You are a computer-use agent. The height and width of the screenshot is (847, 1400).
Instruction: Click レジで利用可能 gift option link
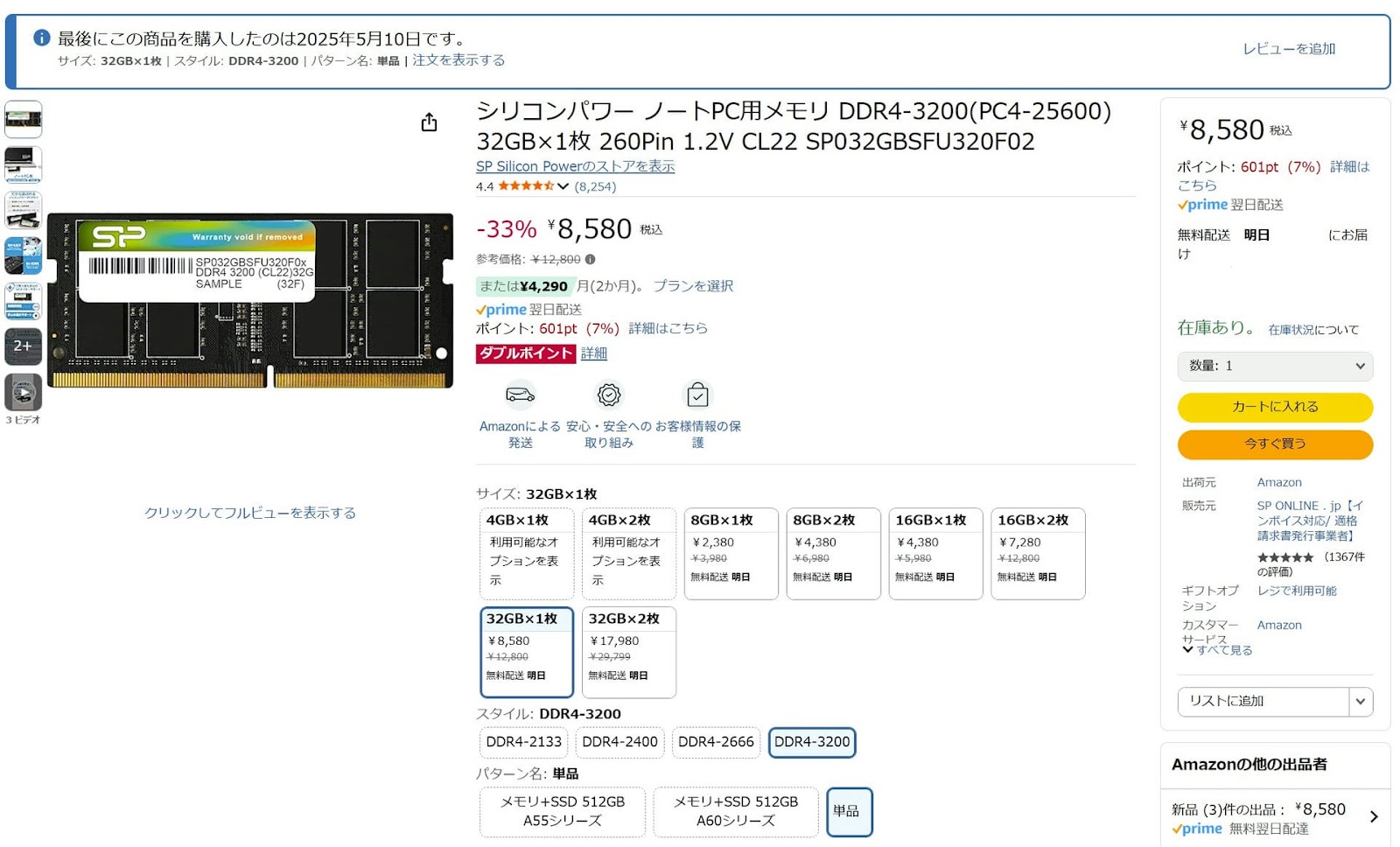tap(1297, 591)
